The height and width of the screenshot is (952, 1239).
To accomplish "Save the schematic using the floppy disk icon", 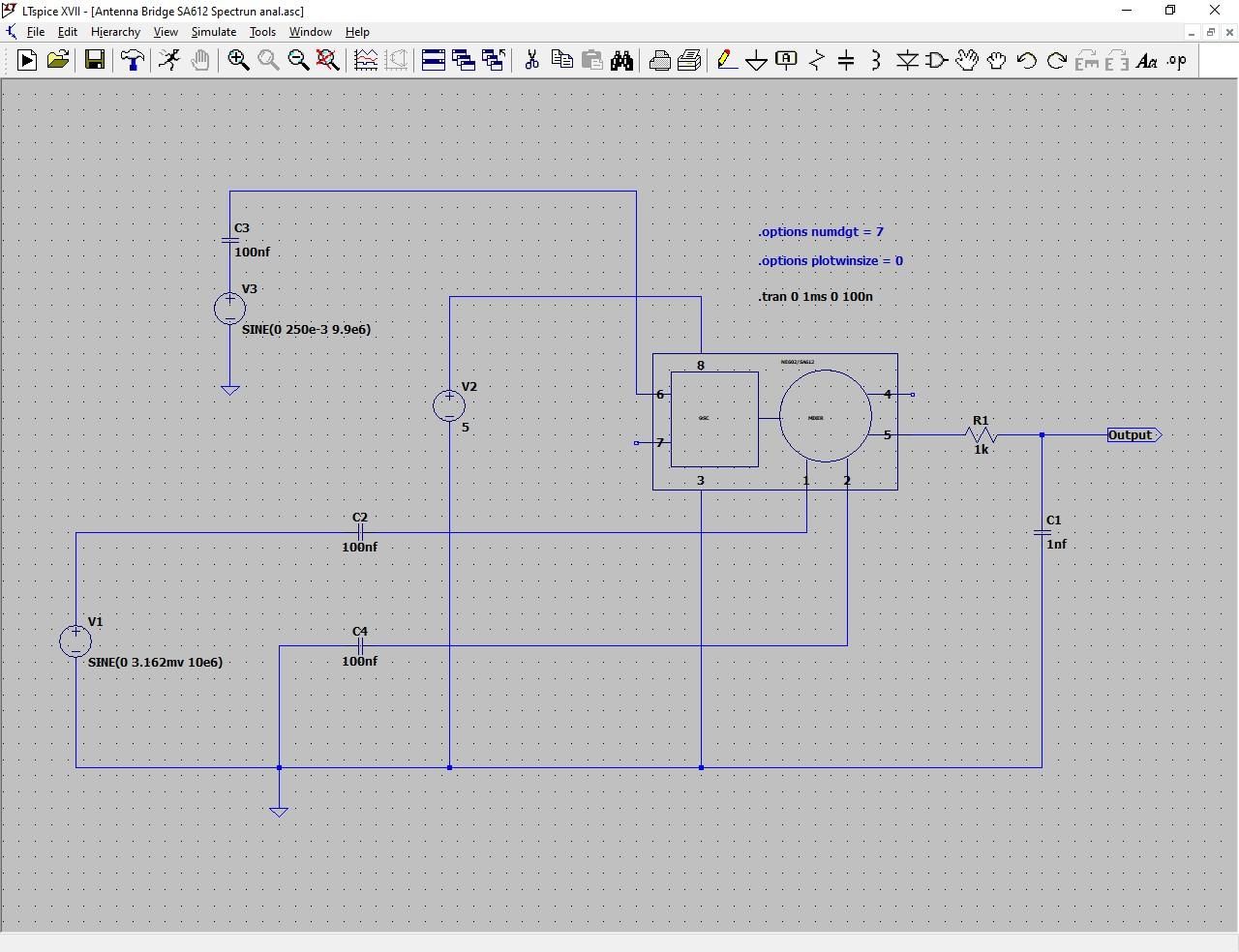I will (x=94, y=60).
